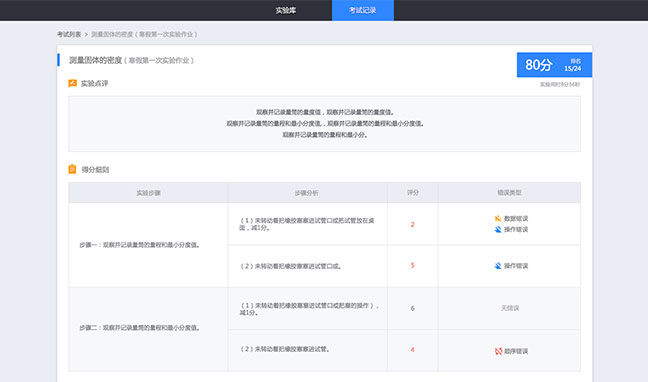Click the 无错误 cell
Viewport: 648px width, 382px height.
pos(510,308)
